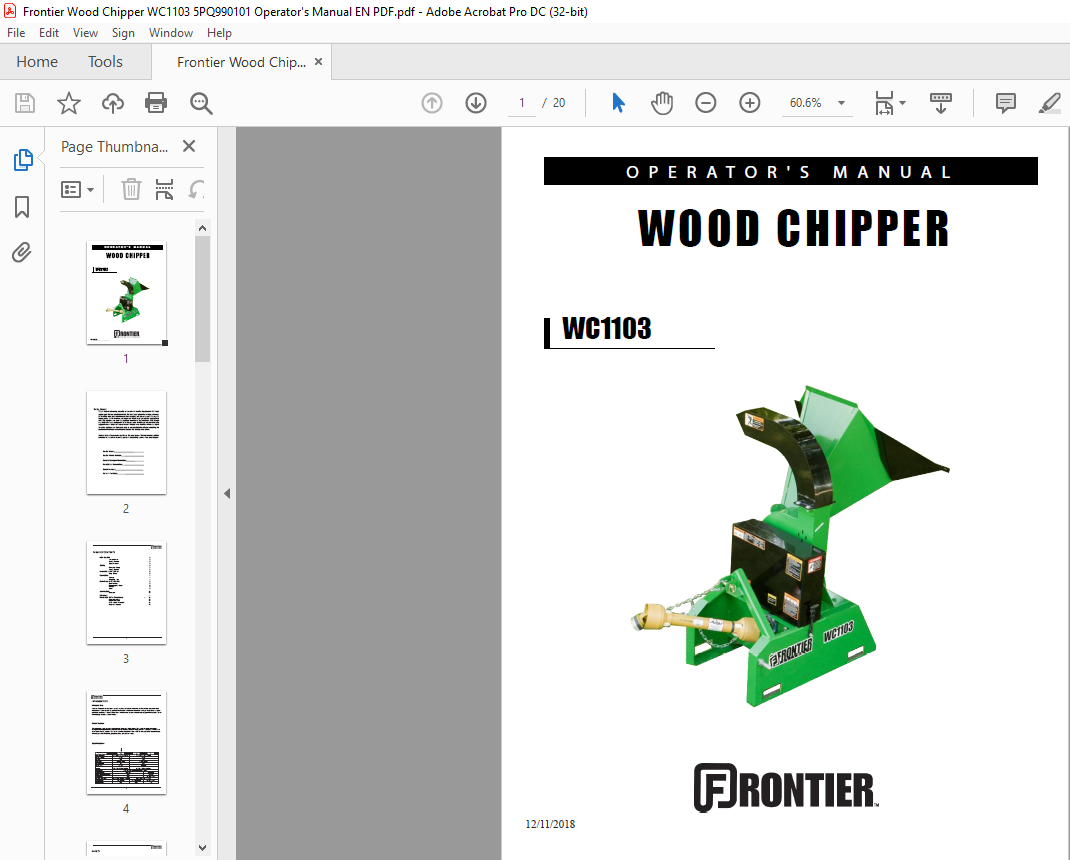Select the arrow Selection tool

[x=618, y=103]
